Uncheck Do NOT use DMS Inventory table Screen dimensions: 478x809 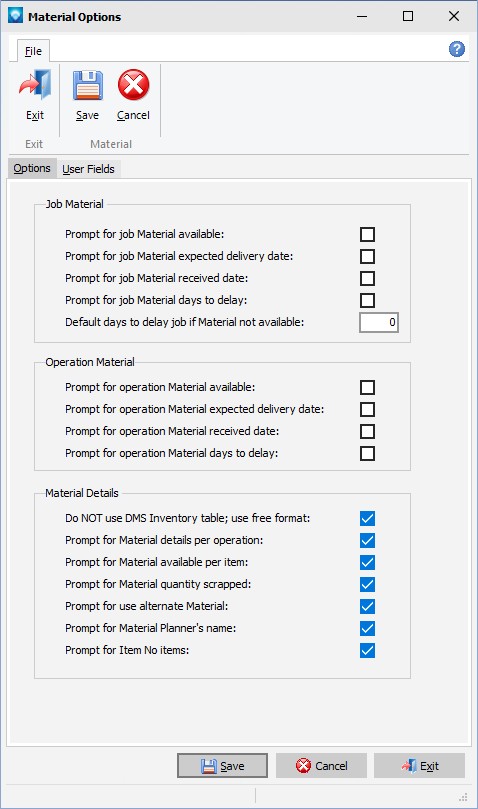coord(368,518)
